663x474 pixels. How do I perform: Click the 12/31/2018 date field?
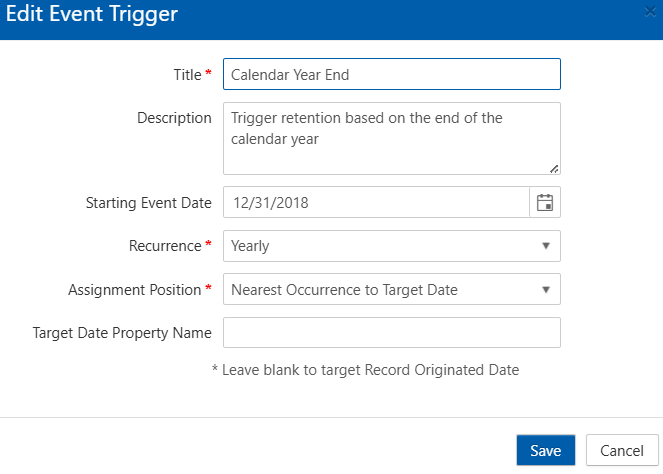pyautogui.click(x=375, y=202)
